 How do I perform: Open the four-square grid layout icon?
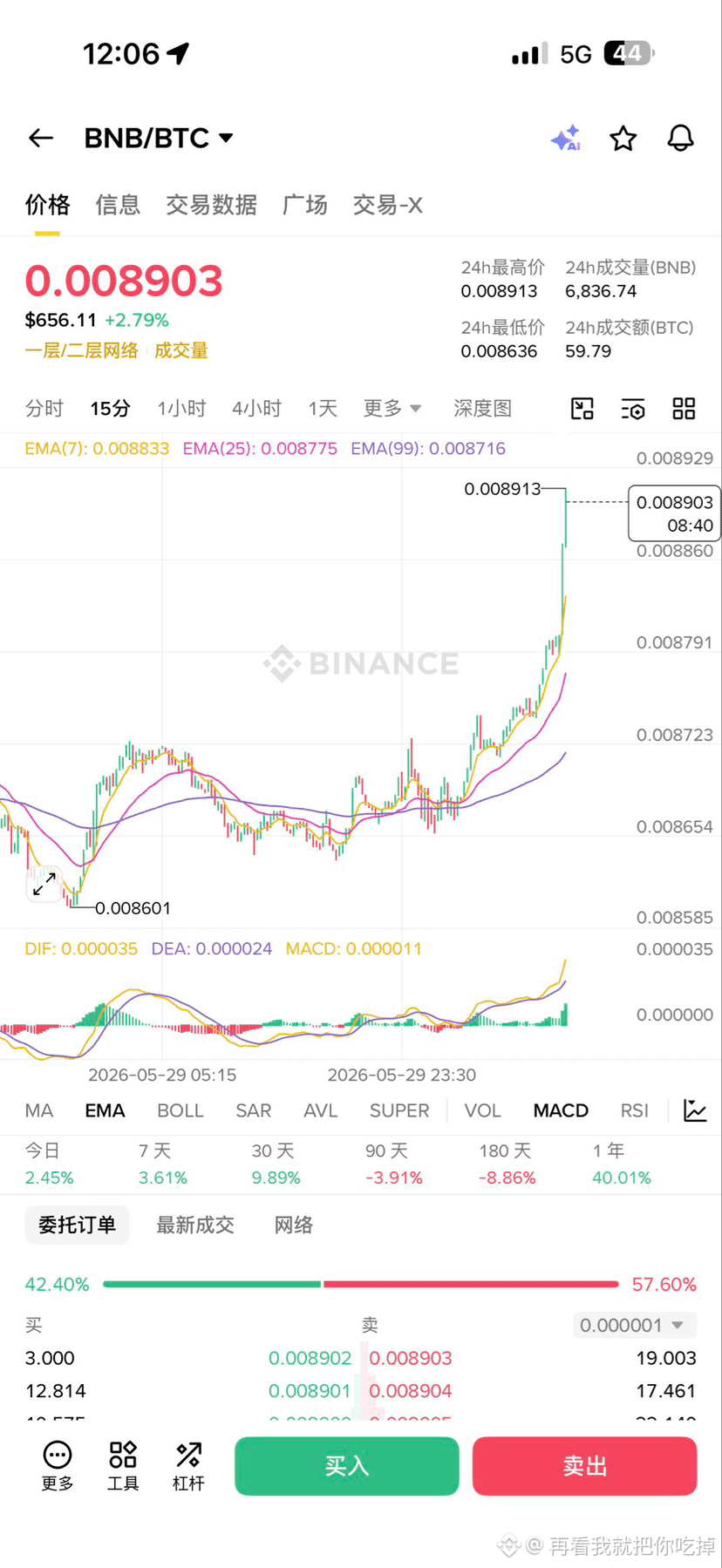684,408
